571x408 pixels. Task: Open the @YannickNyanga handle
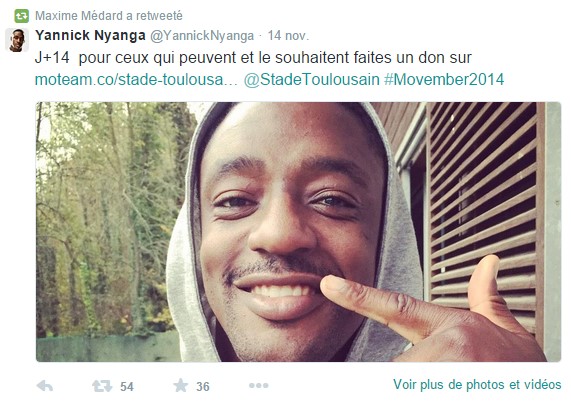(202, 36)
